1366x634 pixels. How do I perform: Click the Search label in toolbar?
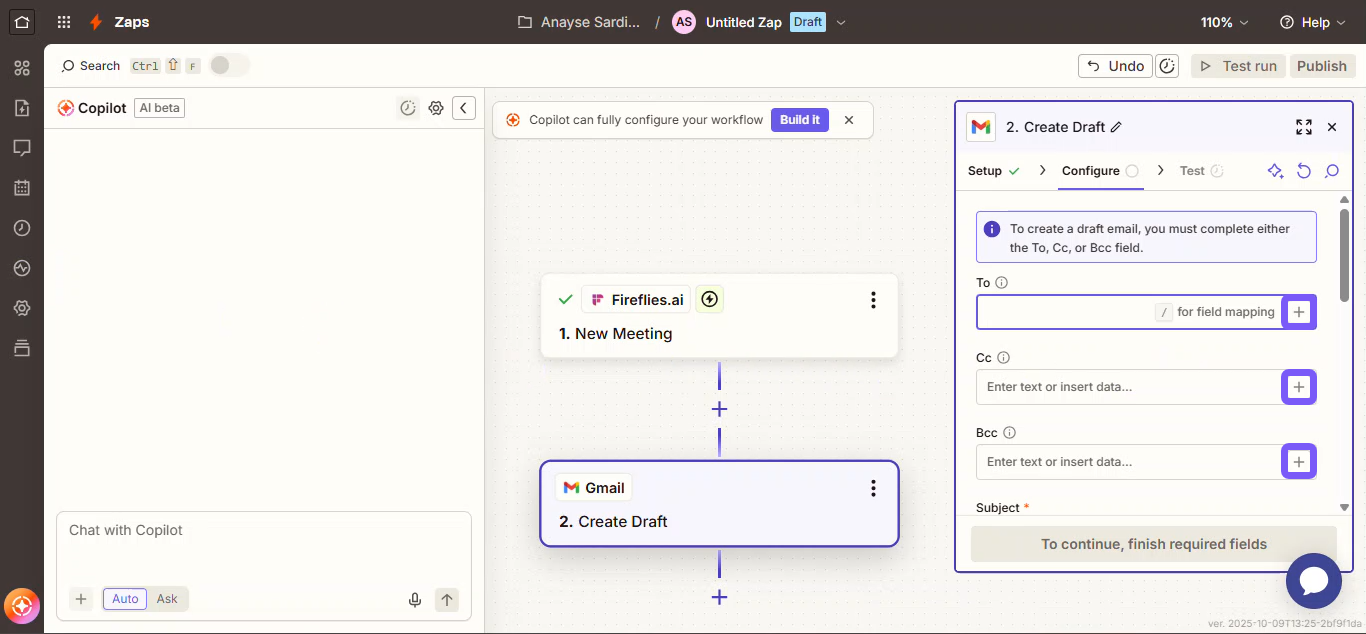tap(100, 66)
